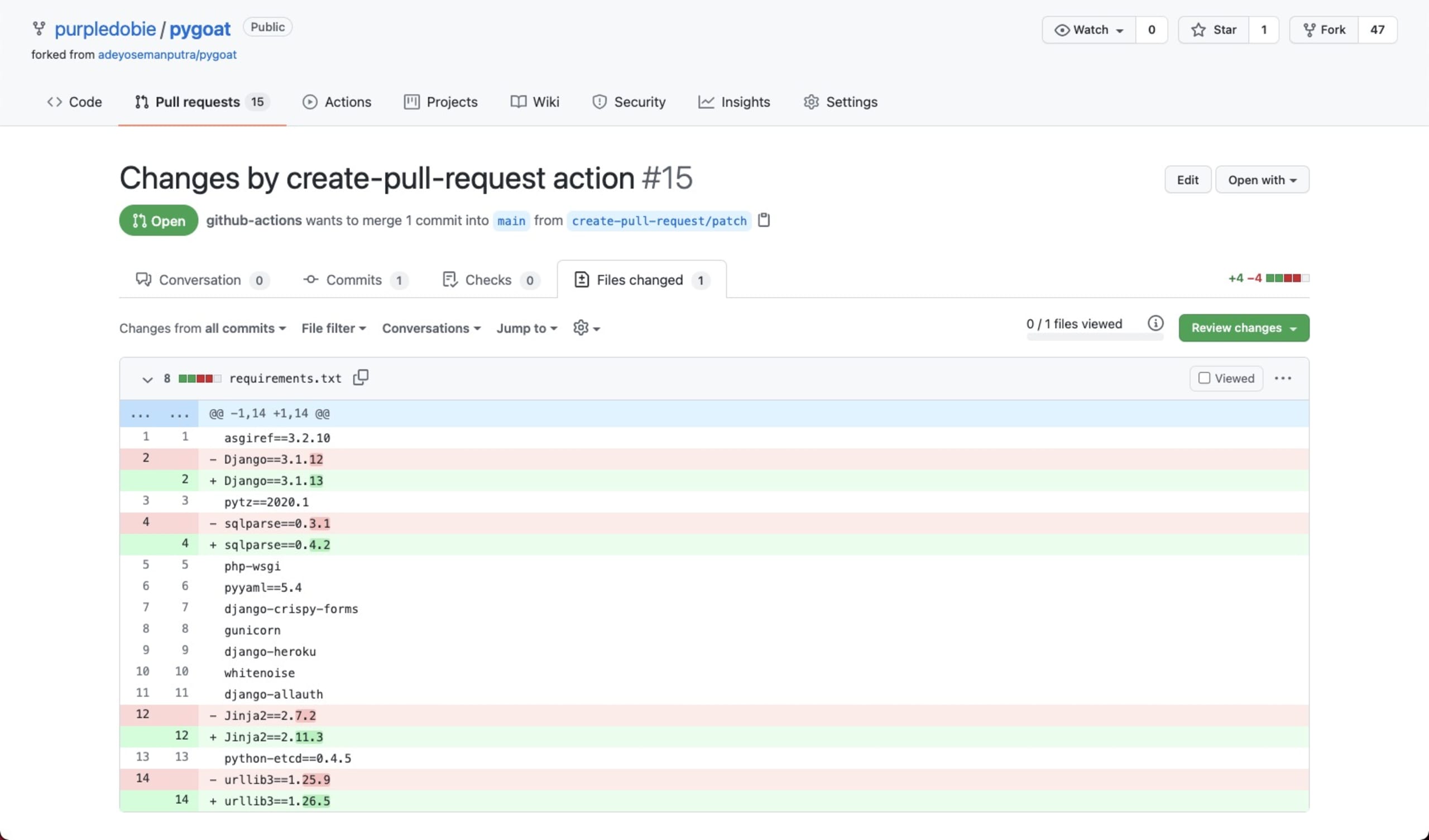This screenshot has height=840, width=1429.
Task: Open repository Settings tab
Action: click(x=841, y=102)
